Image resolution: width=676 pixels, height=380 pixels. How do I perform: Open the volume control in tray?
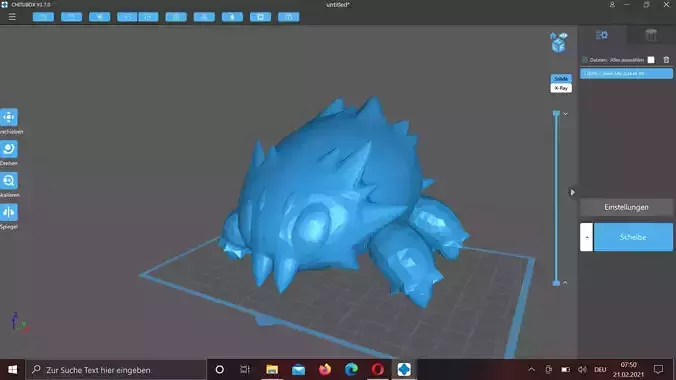[582, 370]
